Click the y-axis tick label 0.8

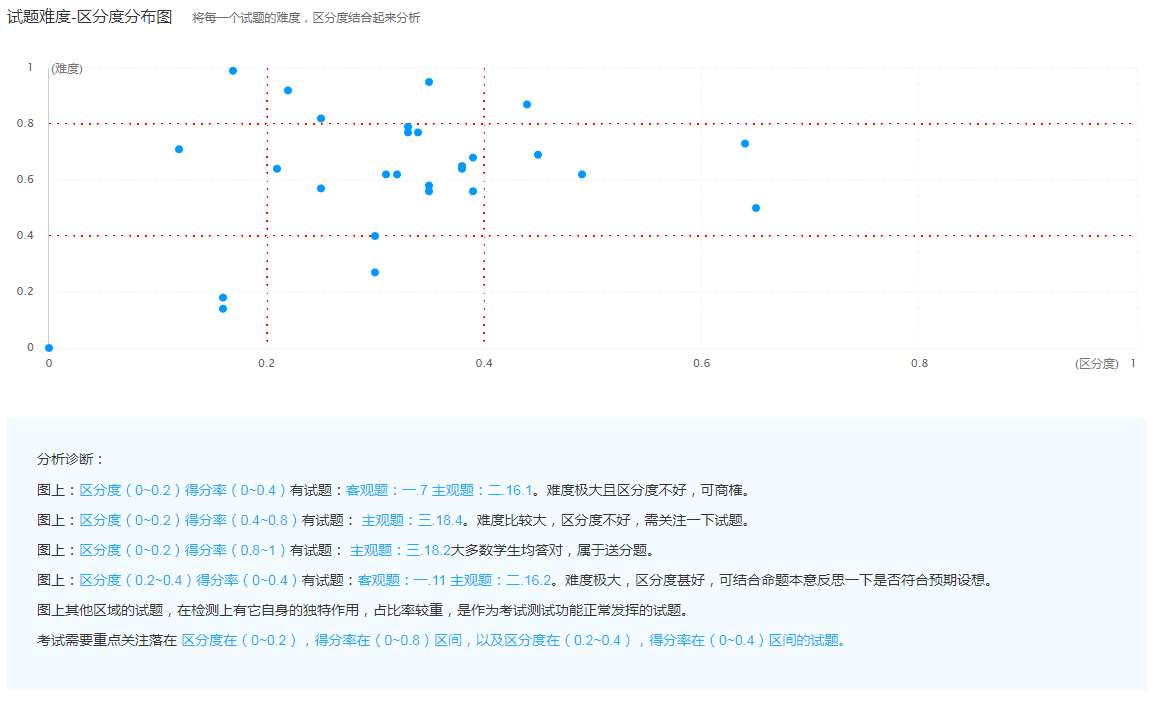coord(25,123)
